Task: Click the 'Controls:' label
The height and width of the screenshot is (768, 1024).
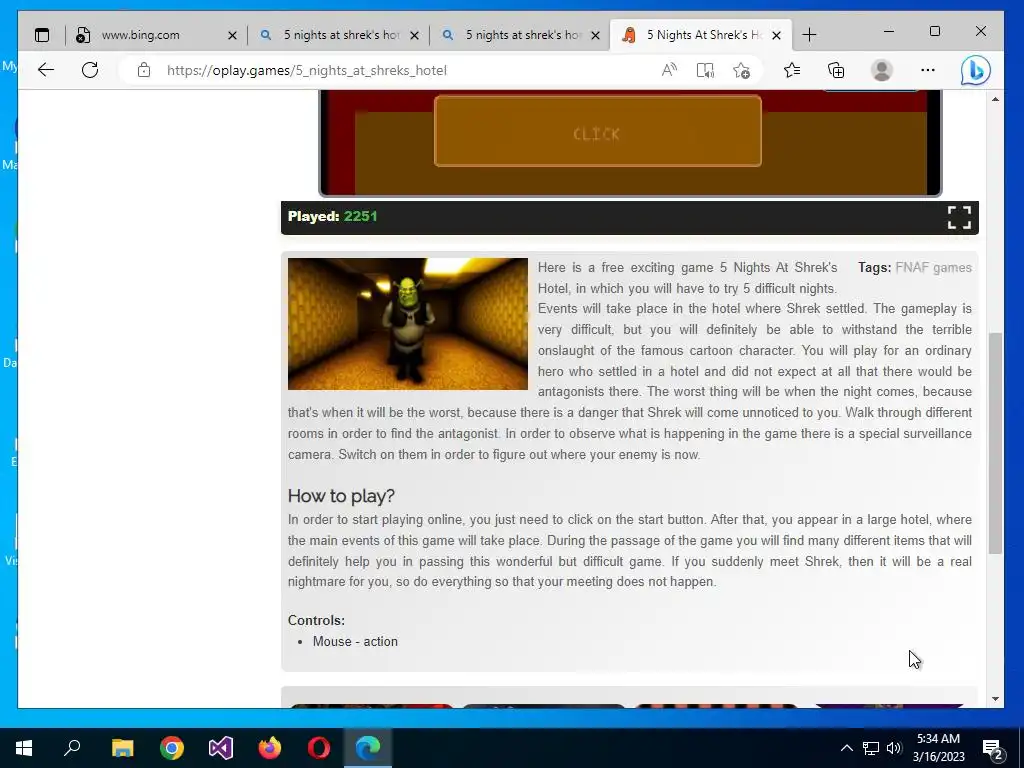Action: click(316, 620)
